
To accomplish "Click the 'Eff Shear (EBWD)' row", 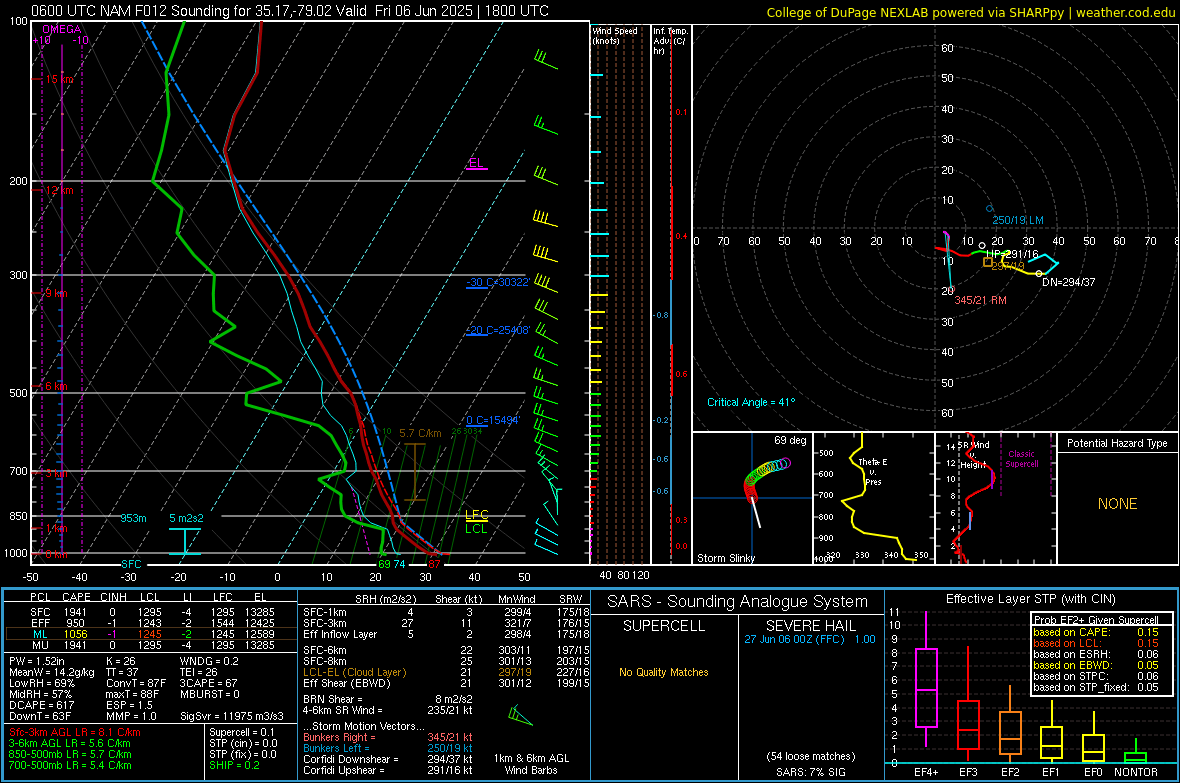I will tap(446, 684).
